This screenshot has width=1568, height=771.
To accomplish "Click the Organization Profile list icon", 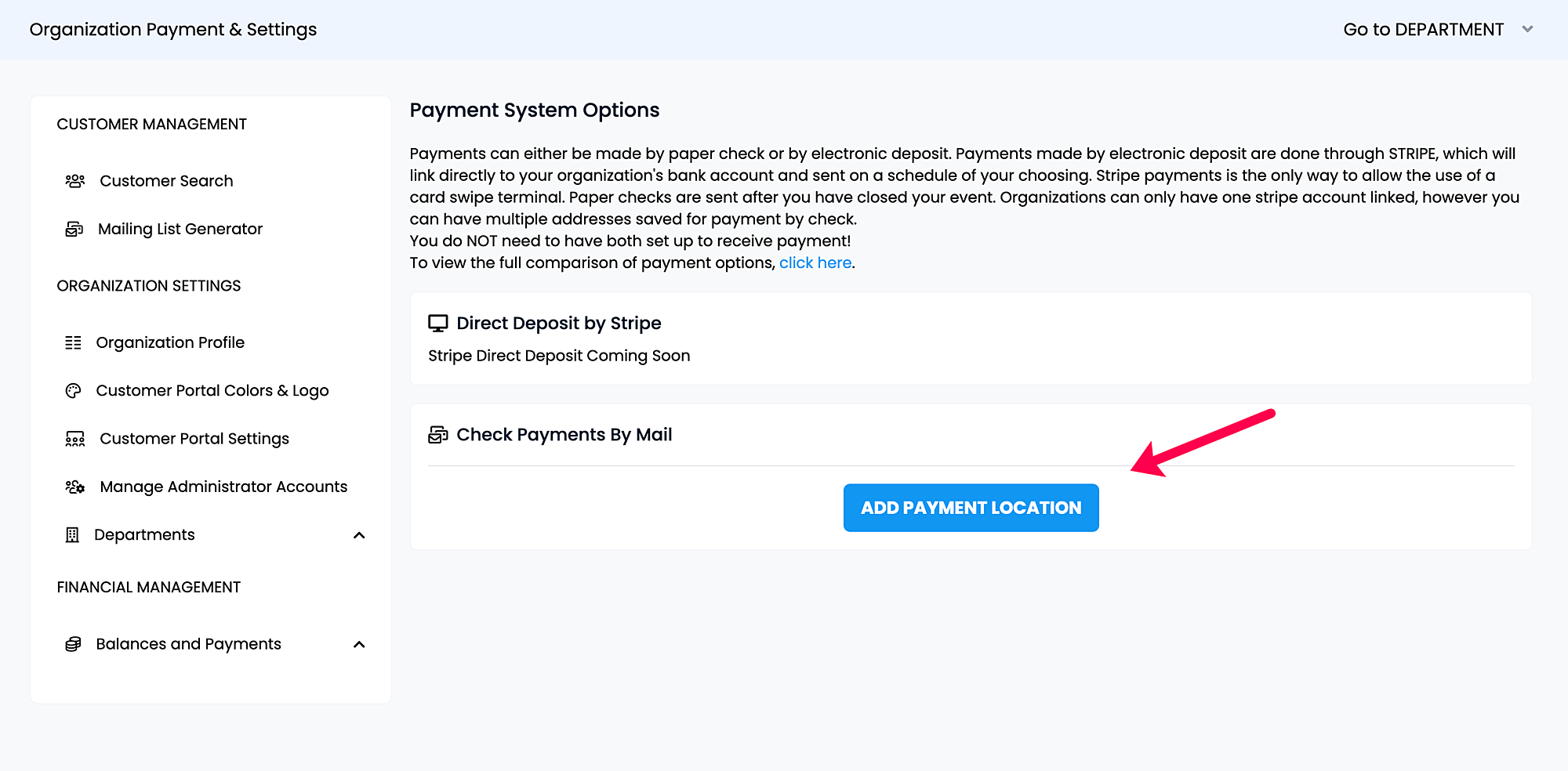I will pos(73,342).
